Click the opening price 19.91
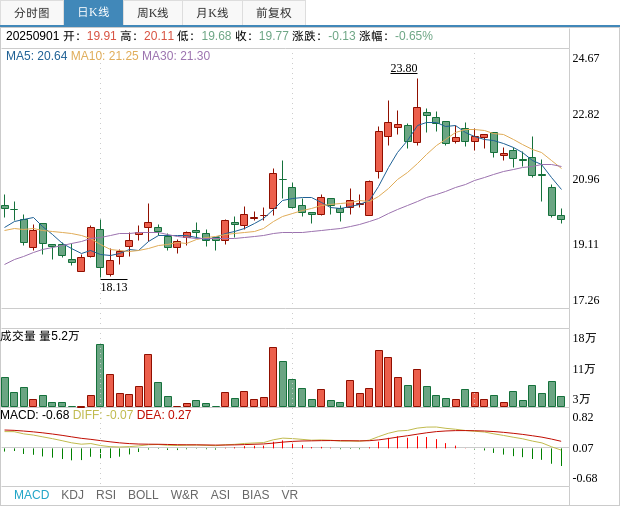Image resolution: width=620 pixels, height=506 pixels. [102, 36]
